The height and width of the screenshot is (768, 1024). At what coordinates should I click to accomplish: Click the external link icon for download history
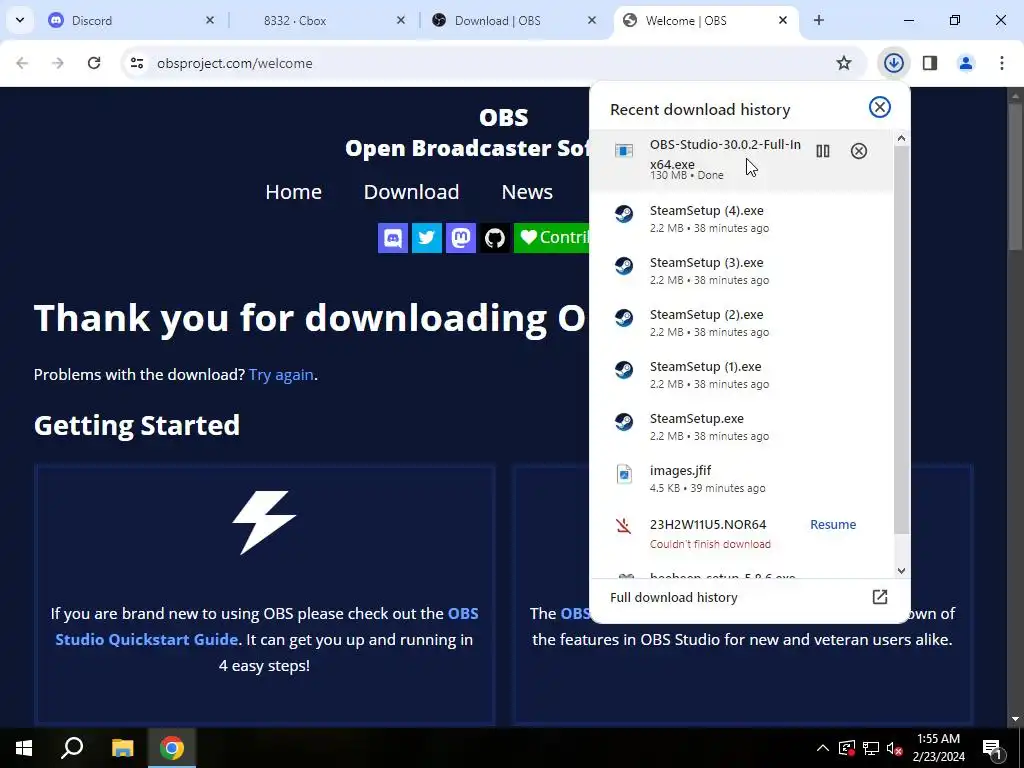pos(880,597)
